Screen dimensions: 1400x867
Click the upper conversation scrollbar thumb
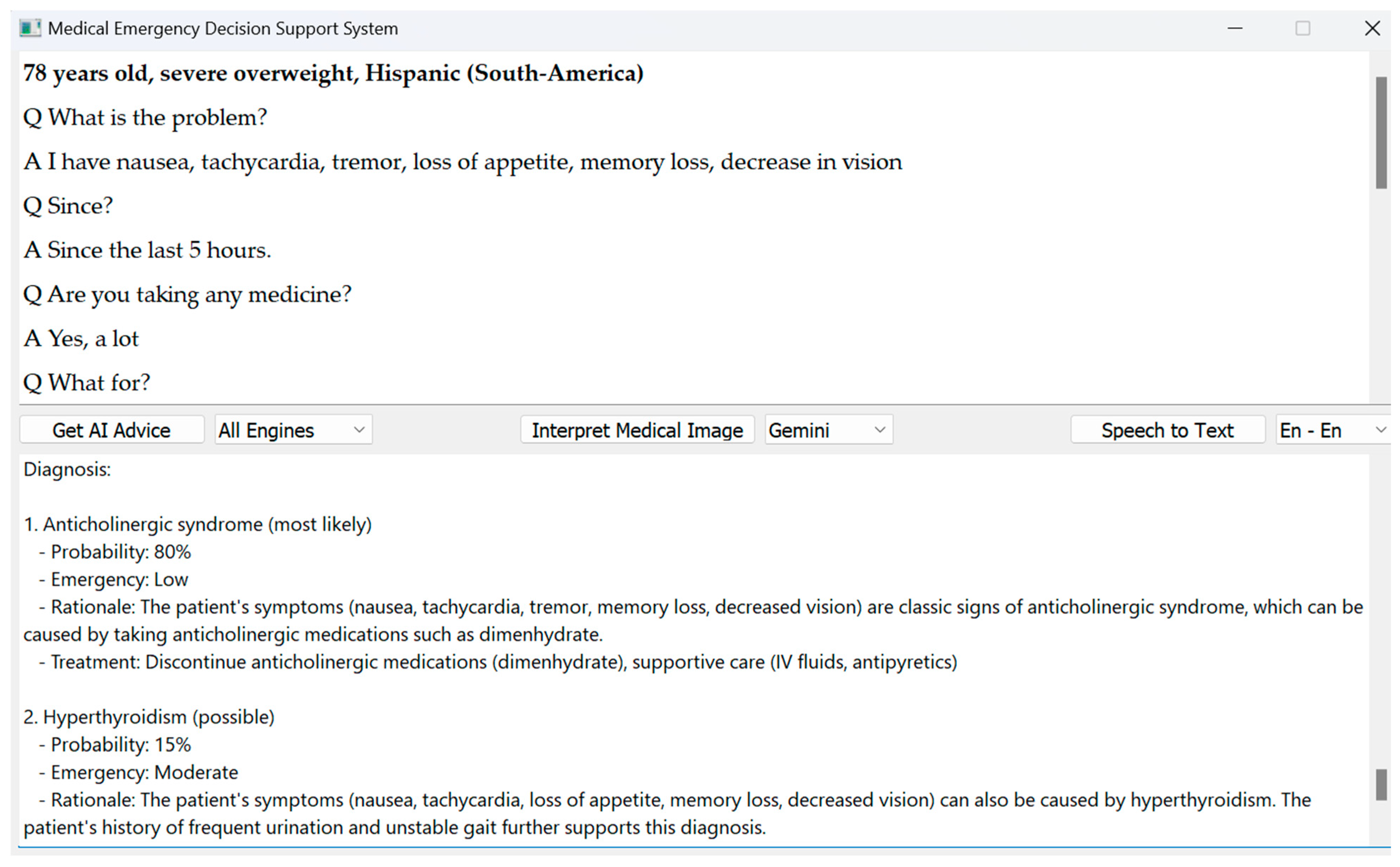1381,133
